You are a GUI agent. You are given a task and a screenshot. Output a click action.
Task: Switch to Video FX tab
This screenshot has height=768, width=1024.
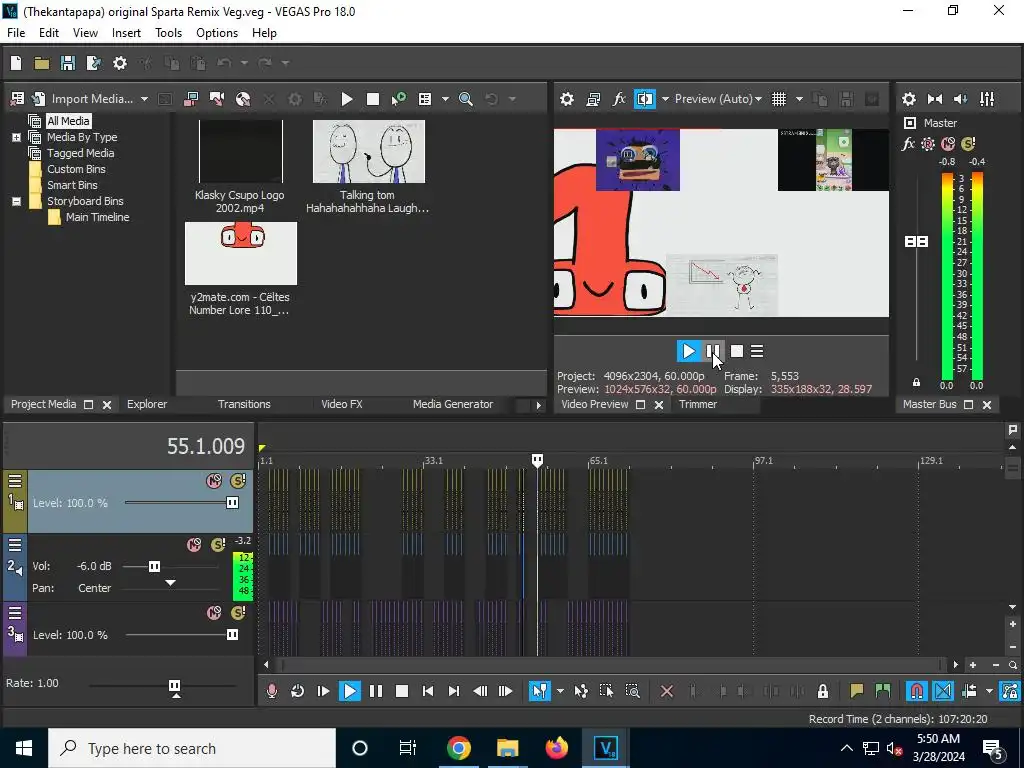342,404
